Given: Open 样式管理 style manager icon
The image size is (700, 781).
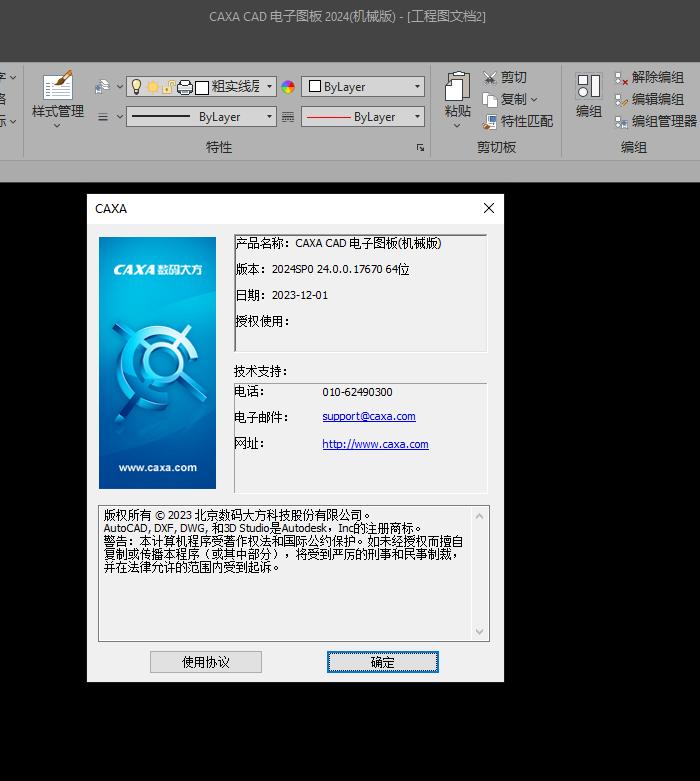Looking at the screenshot, I should point(58,86).
